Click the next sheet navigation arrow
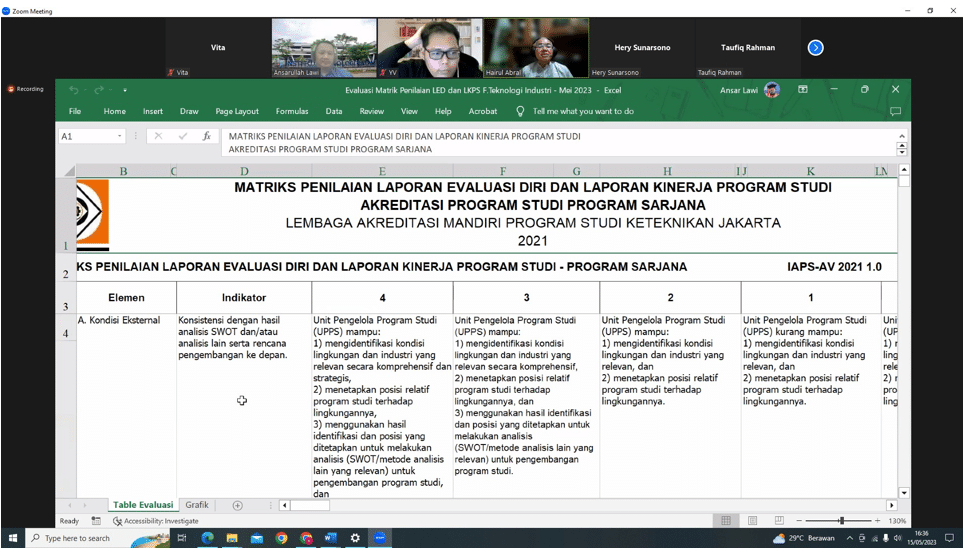The height and width of the screenshot is (552, 963). 85,505
